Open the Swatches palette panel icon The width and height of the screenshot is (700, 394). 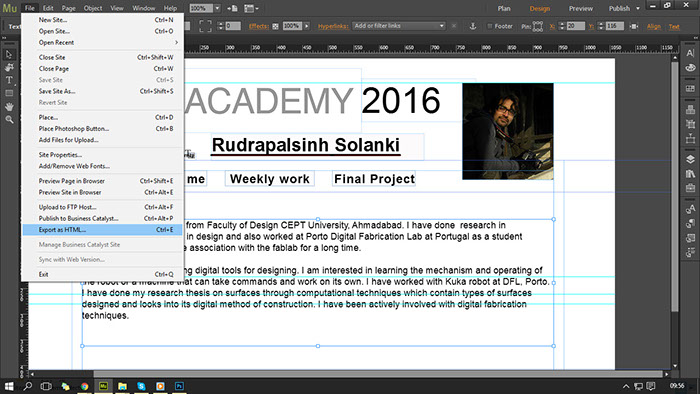click(690, 68)
